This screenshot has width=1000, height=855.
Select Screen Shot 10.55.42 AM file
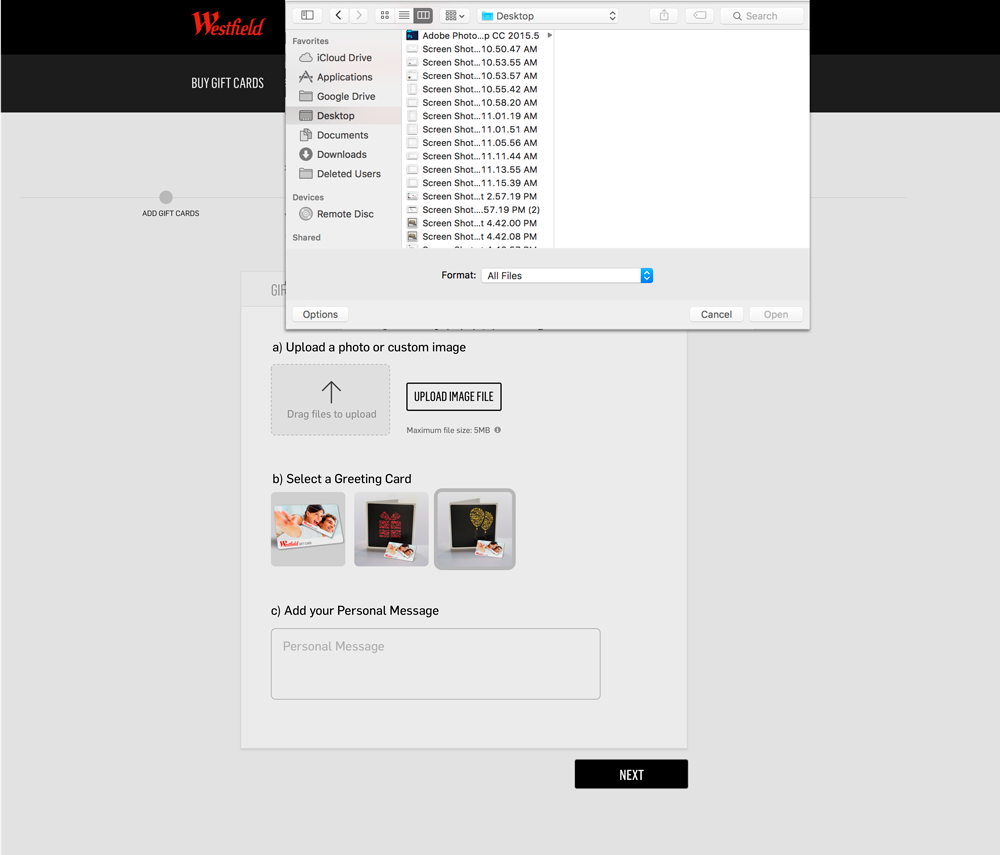(479, 89)
